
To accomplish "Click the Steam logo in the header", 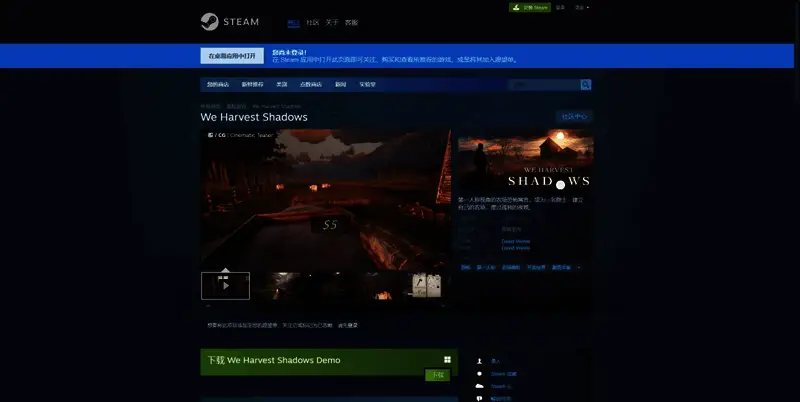I will 232,21.
